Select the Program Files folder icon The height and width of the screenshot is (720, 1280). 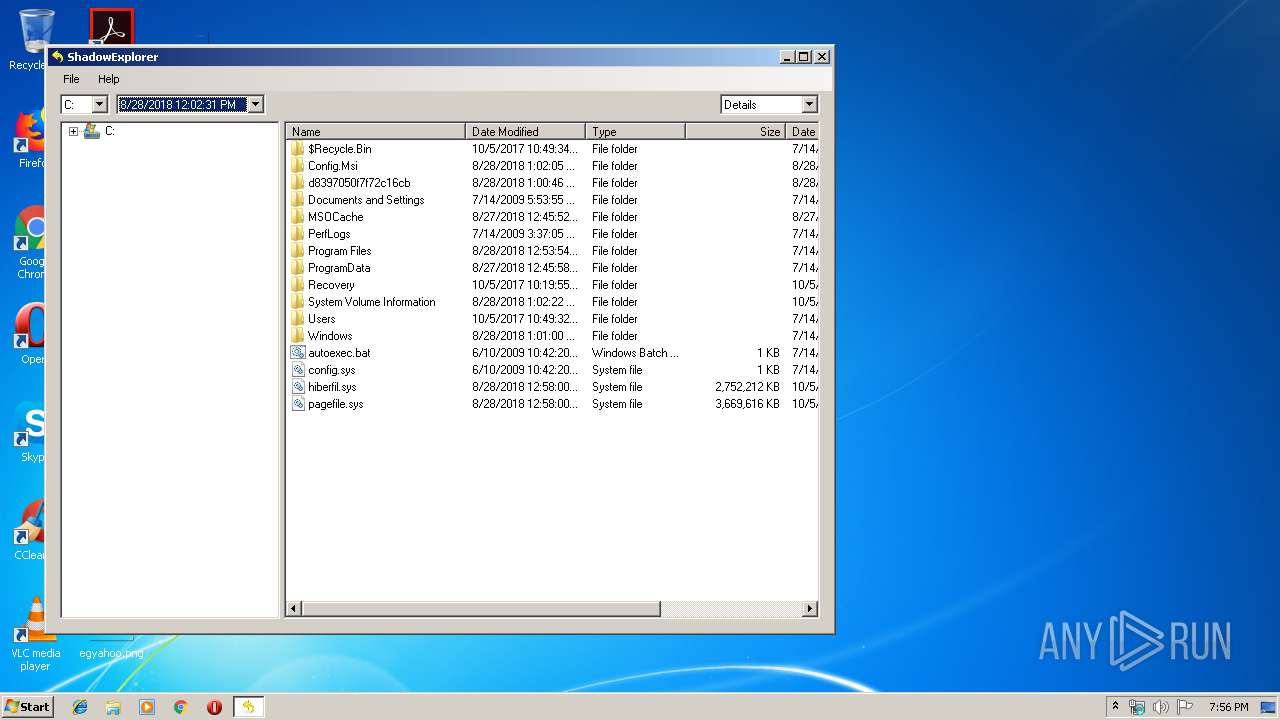(x=298, y=251)
